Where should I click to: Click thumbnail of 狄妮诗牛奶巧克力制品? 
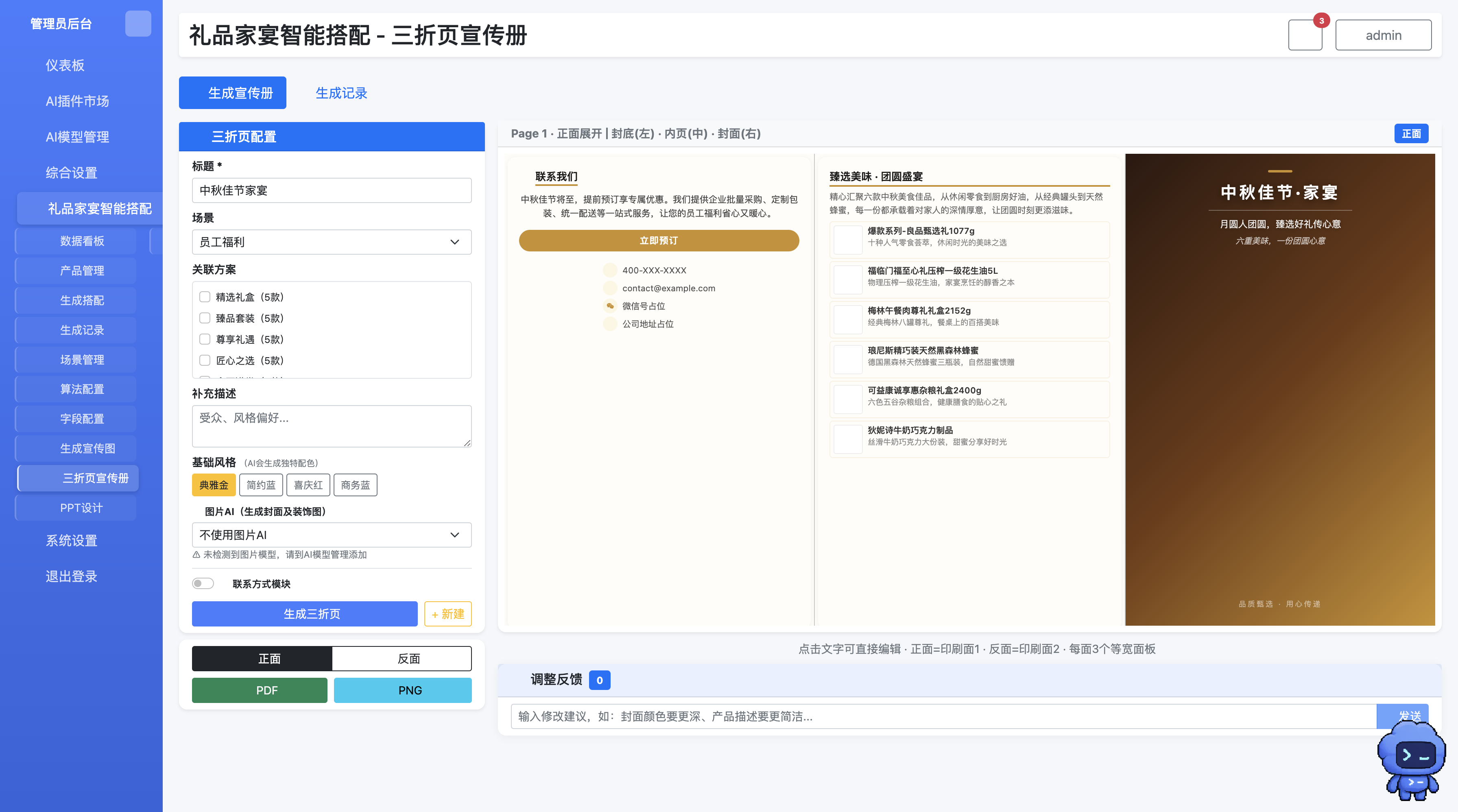pos(848,439)
